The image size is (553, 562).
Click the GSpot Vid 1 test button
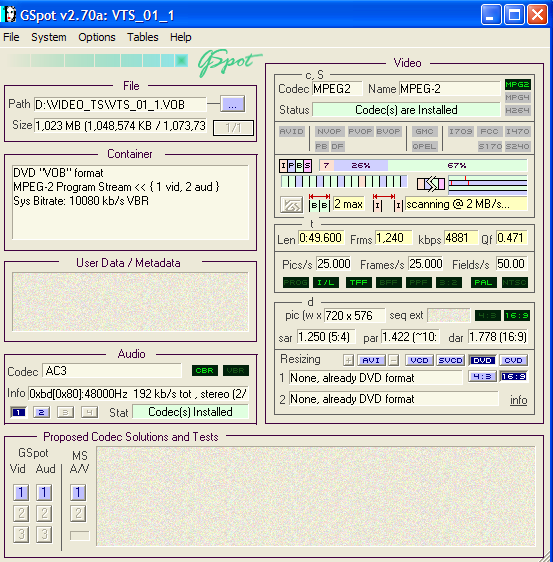click(21, 492)
